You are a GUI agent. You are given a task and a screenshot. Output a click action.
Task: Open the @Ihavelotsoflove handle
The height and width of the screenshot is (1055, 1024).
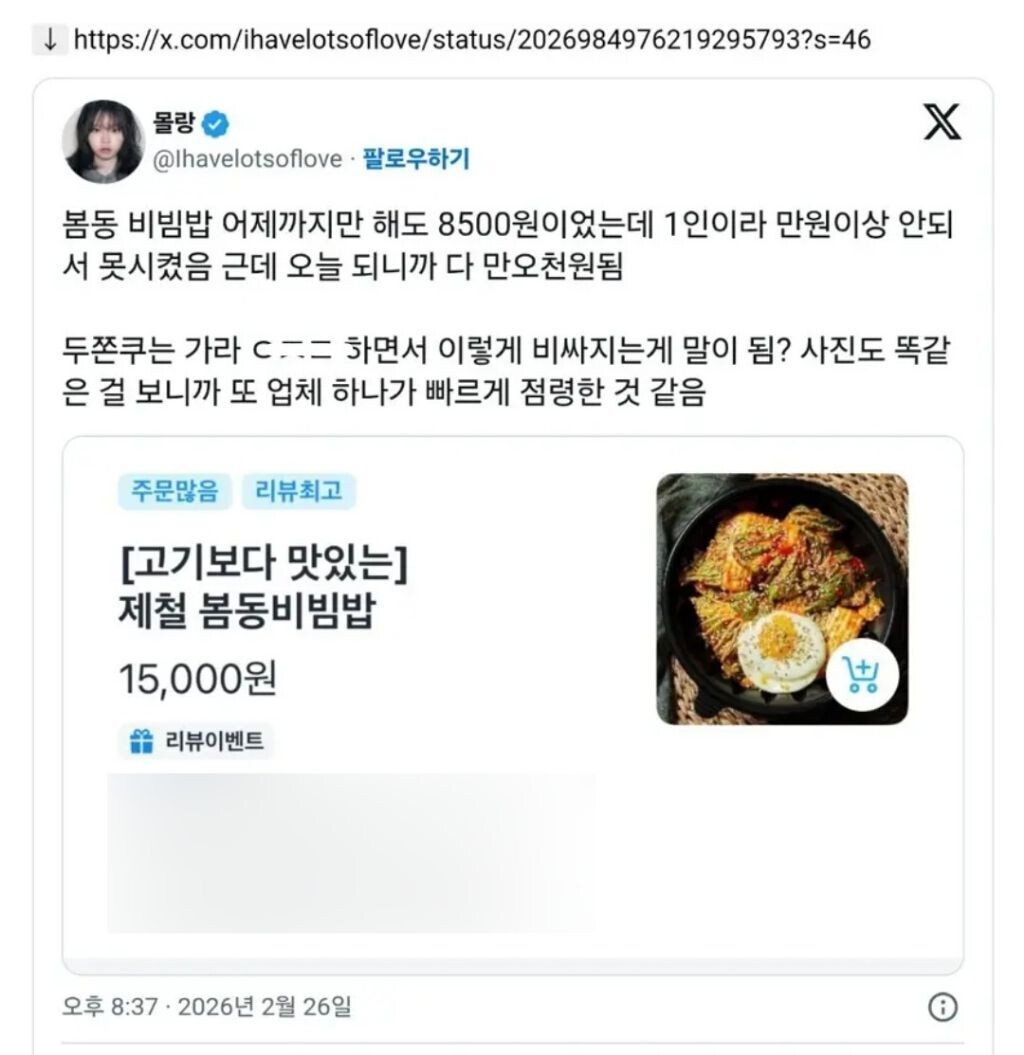pos(248,159)
